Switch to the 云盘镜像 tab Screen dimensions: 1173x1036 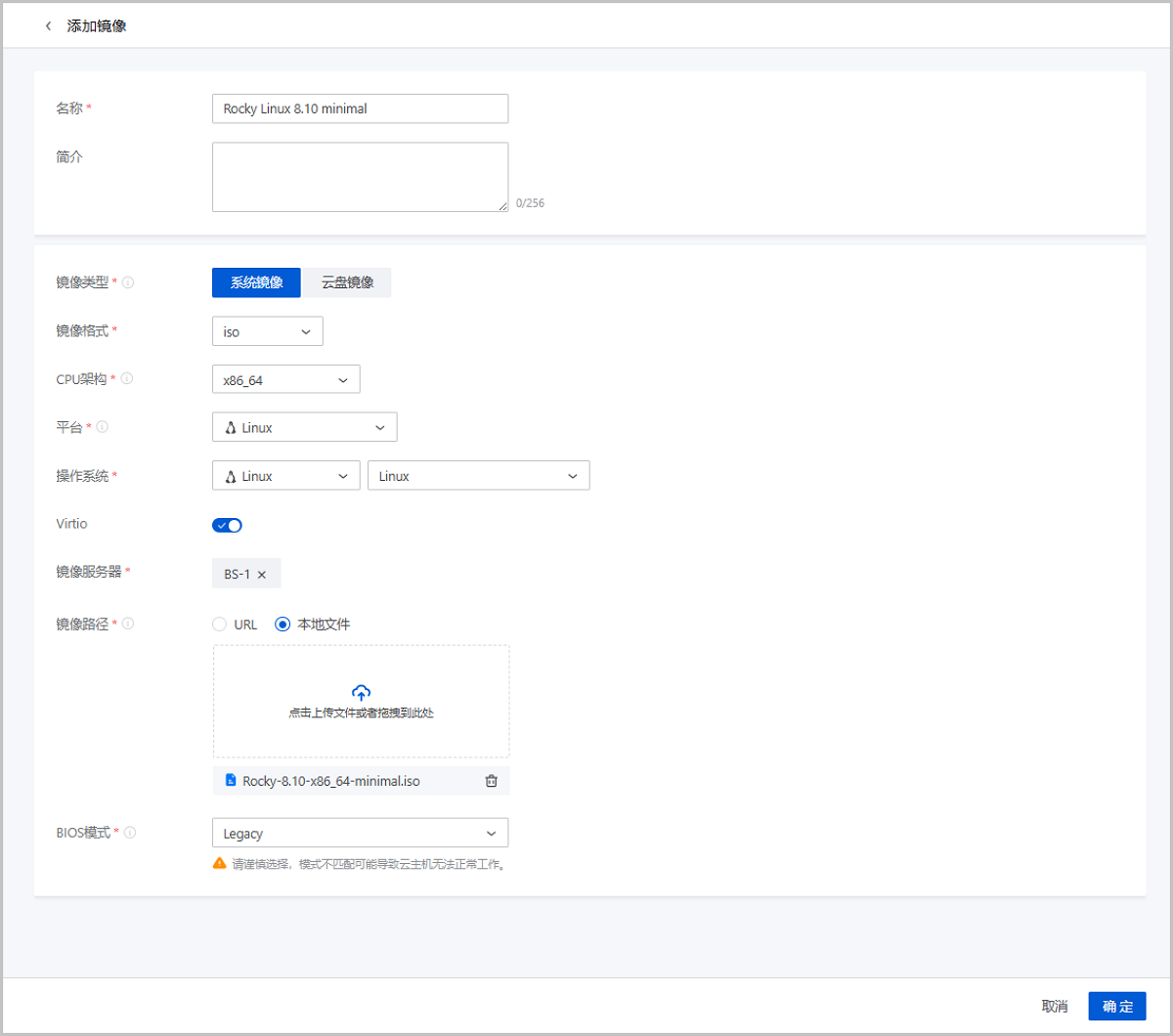click(347, 282)
